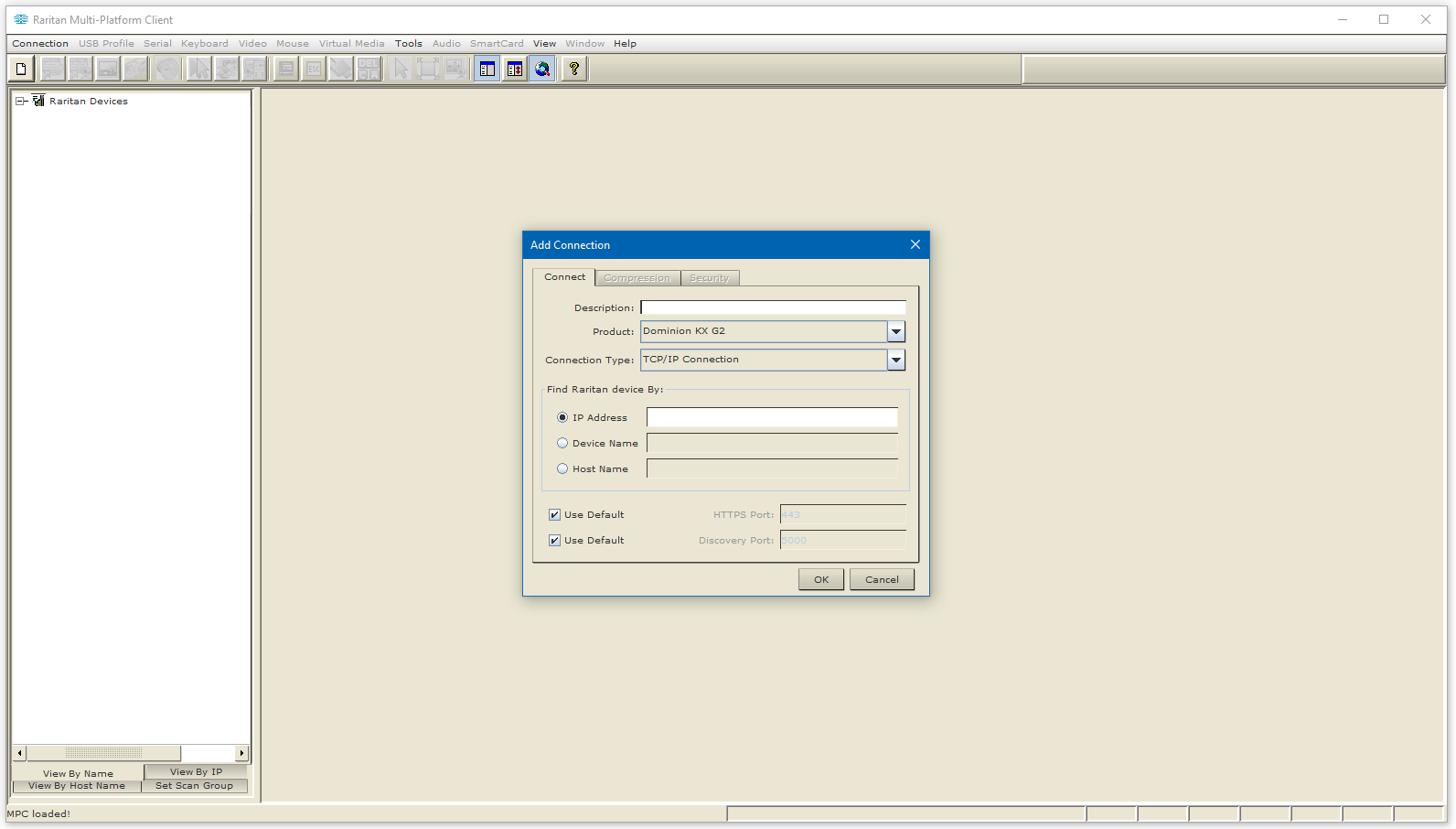Uncheck Use Default for HTTPS Port
Screen dimensions: 1456x829
pos(554,514)
